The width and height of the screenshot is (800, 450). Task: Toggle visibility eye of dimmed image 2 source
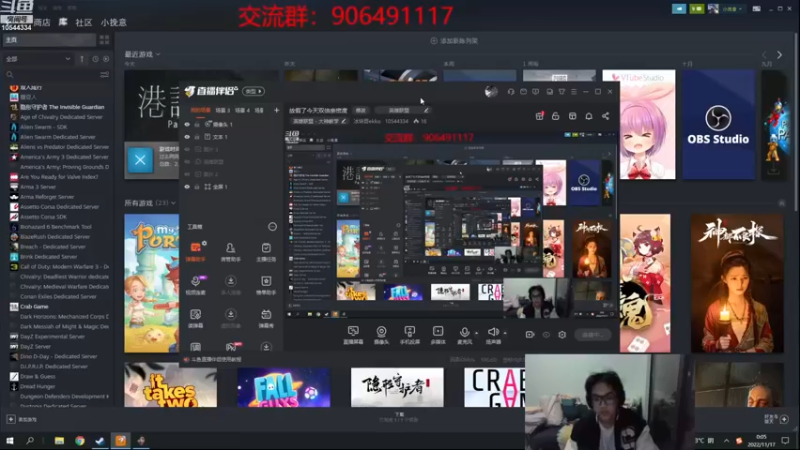187,174
